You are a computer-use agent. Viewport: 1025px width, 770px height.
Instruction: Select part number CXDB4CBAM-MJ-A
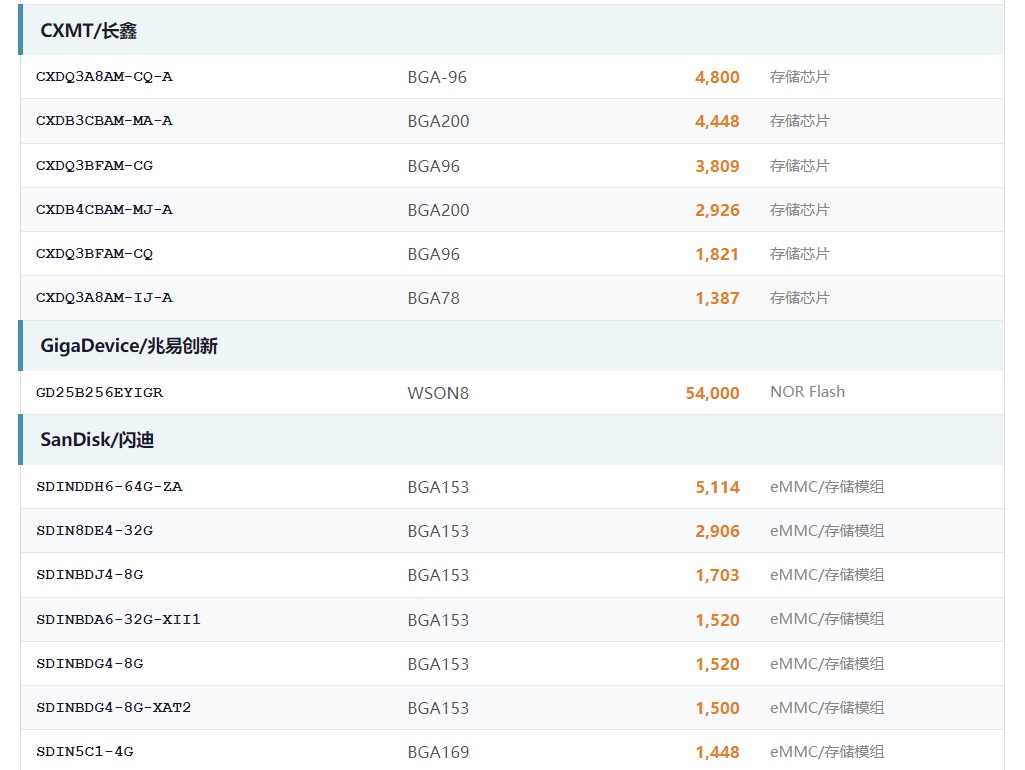[x=104, y=210]
